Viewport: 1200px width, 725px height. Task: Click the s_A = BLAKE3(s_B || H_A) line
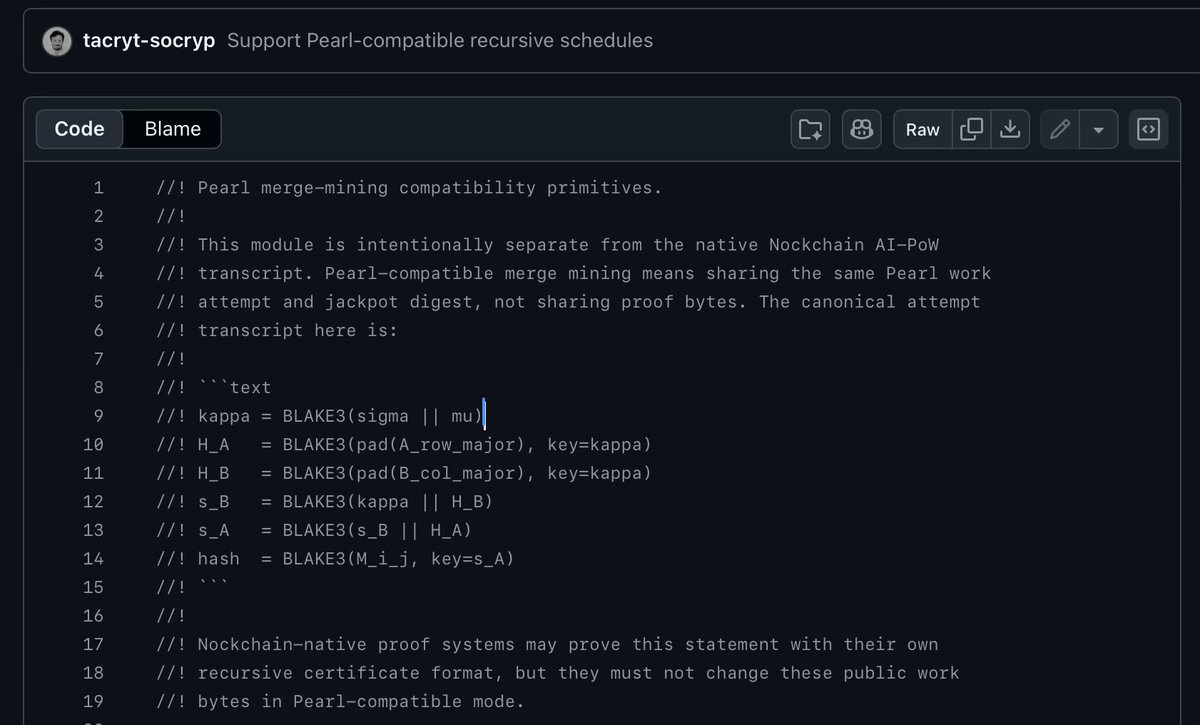pyautogui.click(x=314, y=529)
